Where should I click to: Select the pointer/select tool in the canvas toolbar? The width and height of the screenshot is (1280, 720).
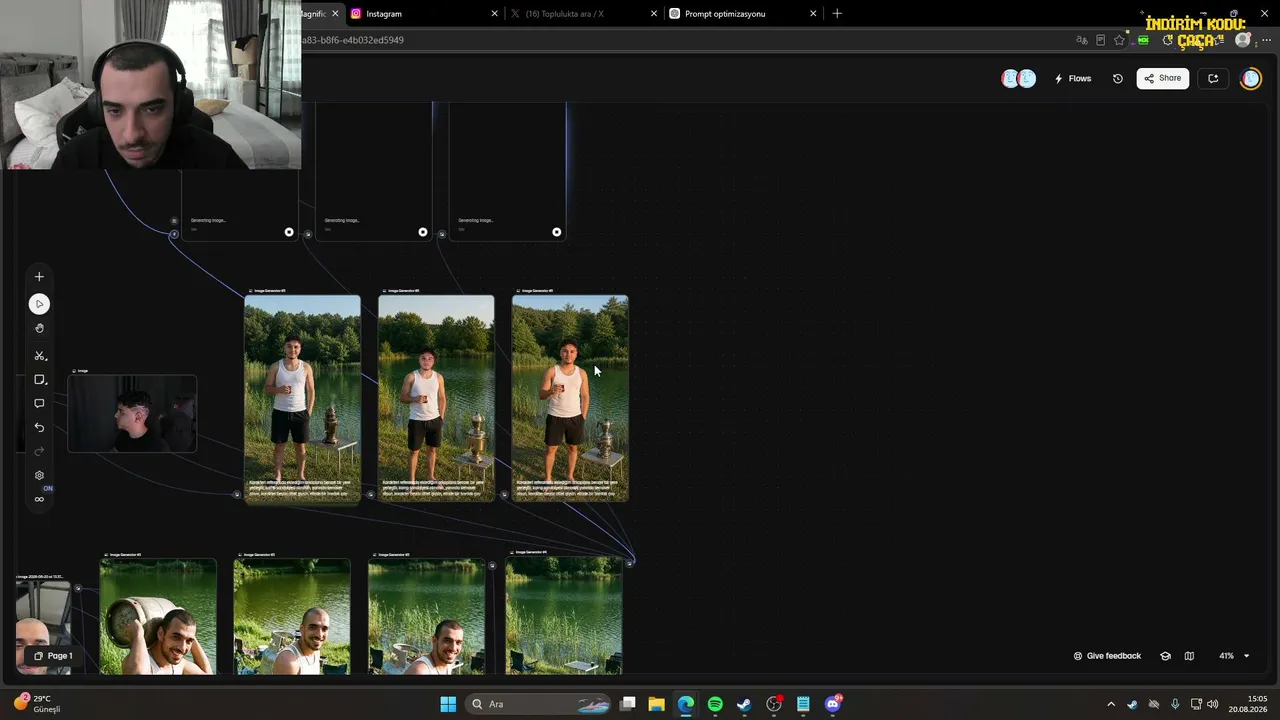tap(39, 304)
